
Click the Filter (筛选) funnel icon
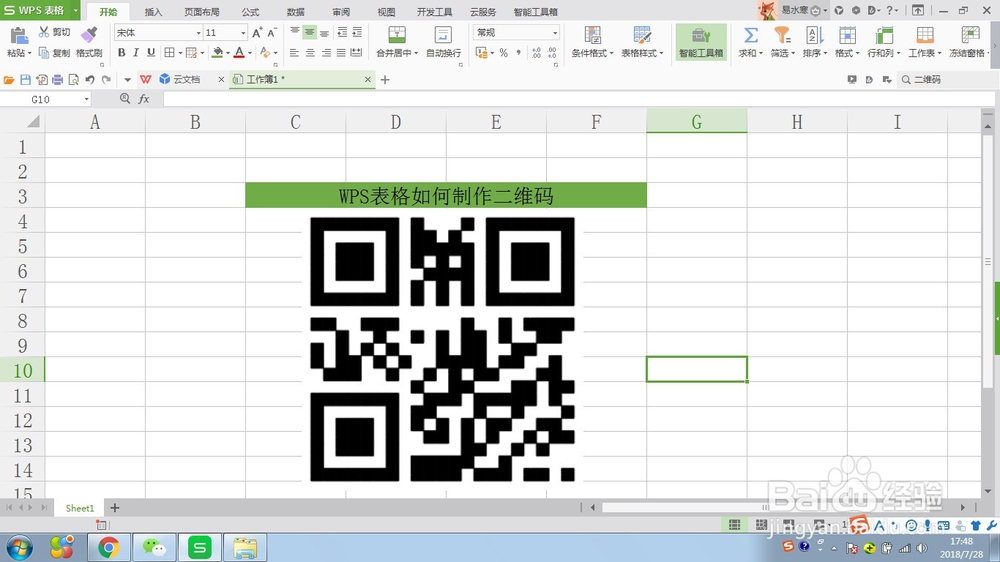pos(782,35)
